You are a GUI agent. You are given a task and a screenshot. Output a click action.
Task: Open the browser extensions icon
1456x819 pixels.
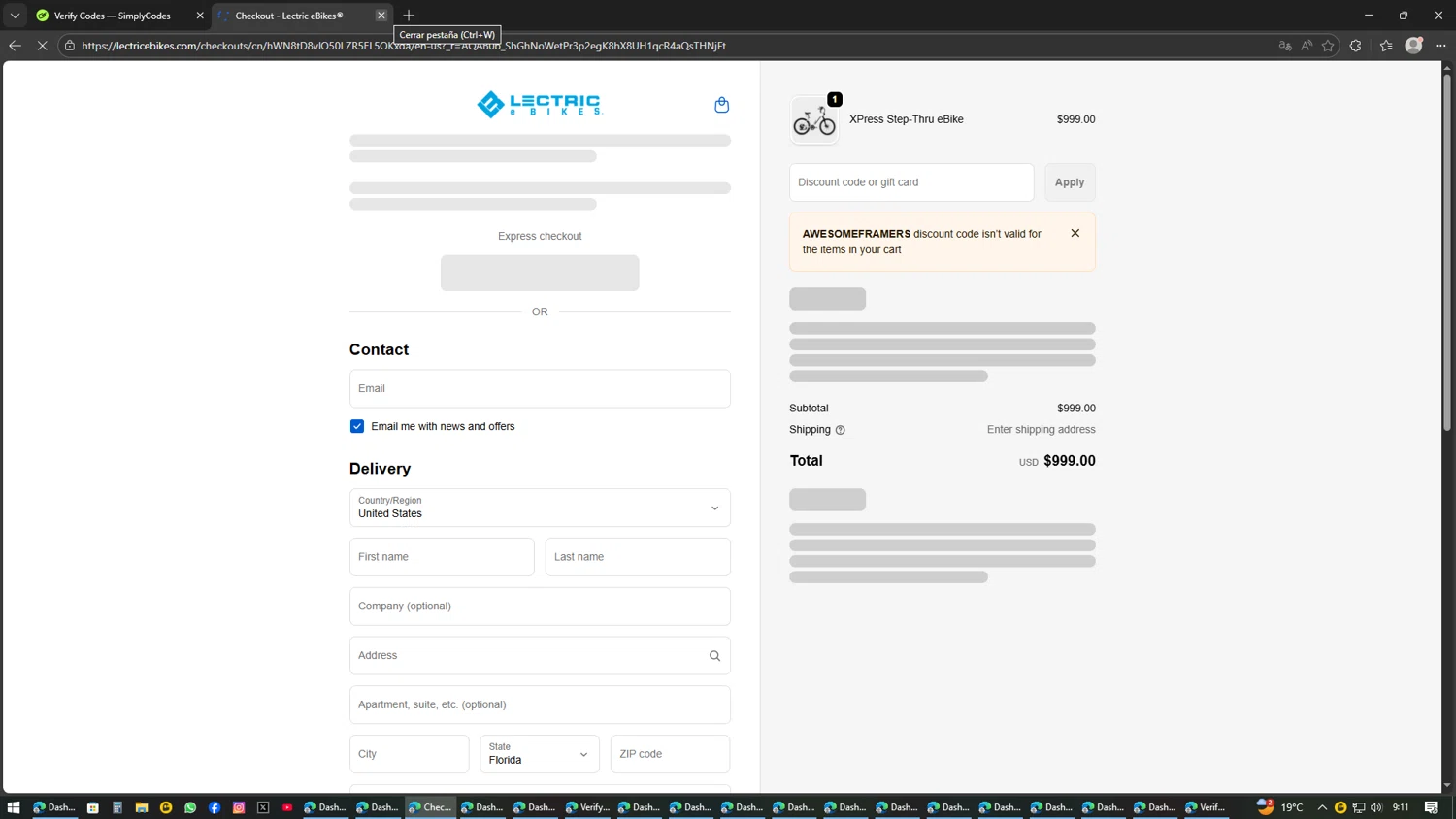pos(1356,46)
